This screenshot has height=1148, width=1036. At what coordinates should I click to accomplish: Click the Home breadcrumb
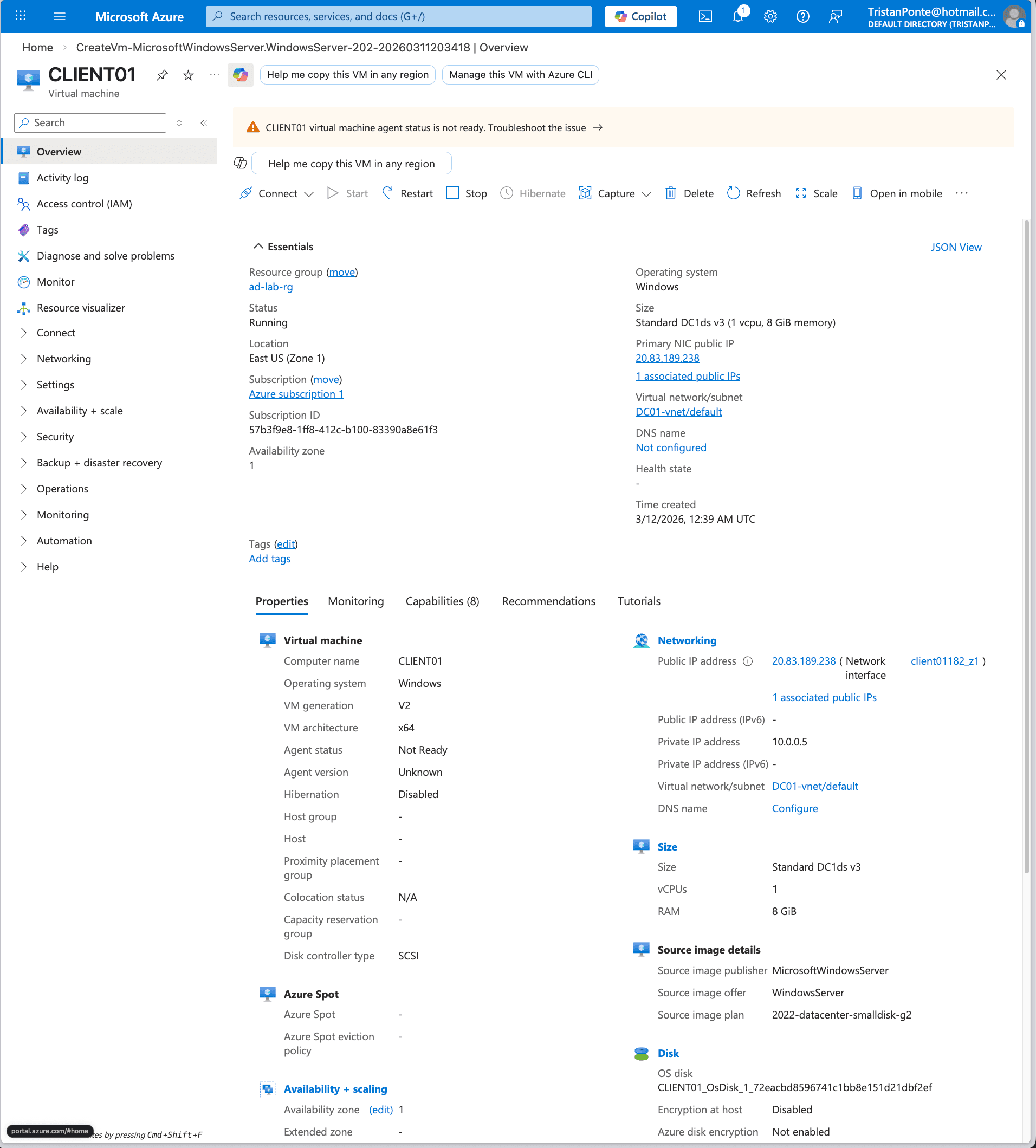[x=37, y=48]
